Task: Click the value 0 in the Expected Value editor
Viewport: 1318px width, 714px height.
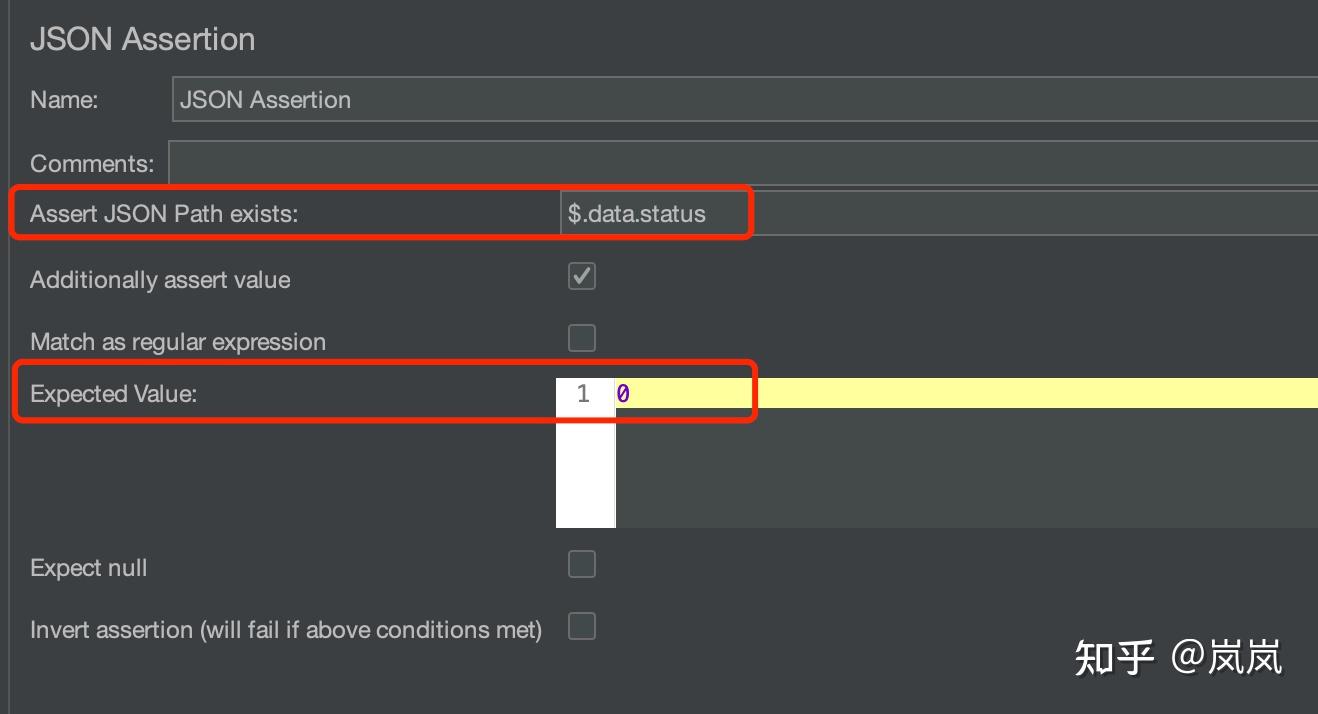Action: click(623, 394)
